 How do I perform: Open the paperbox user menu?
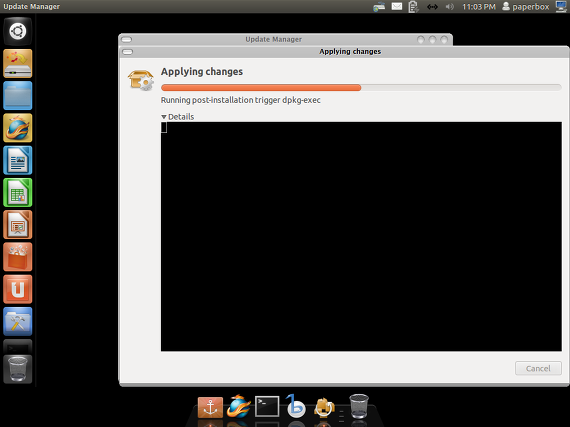pyautogui.click(x=526, y=7)
